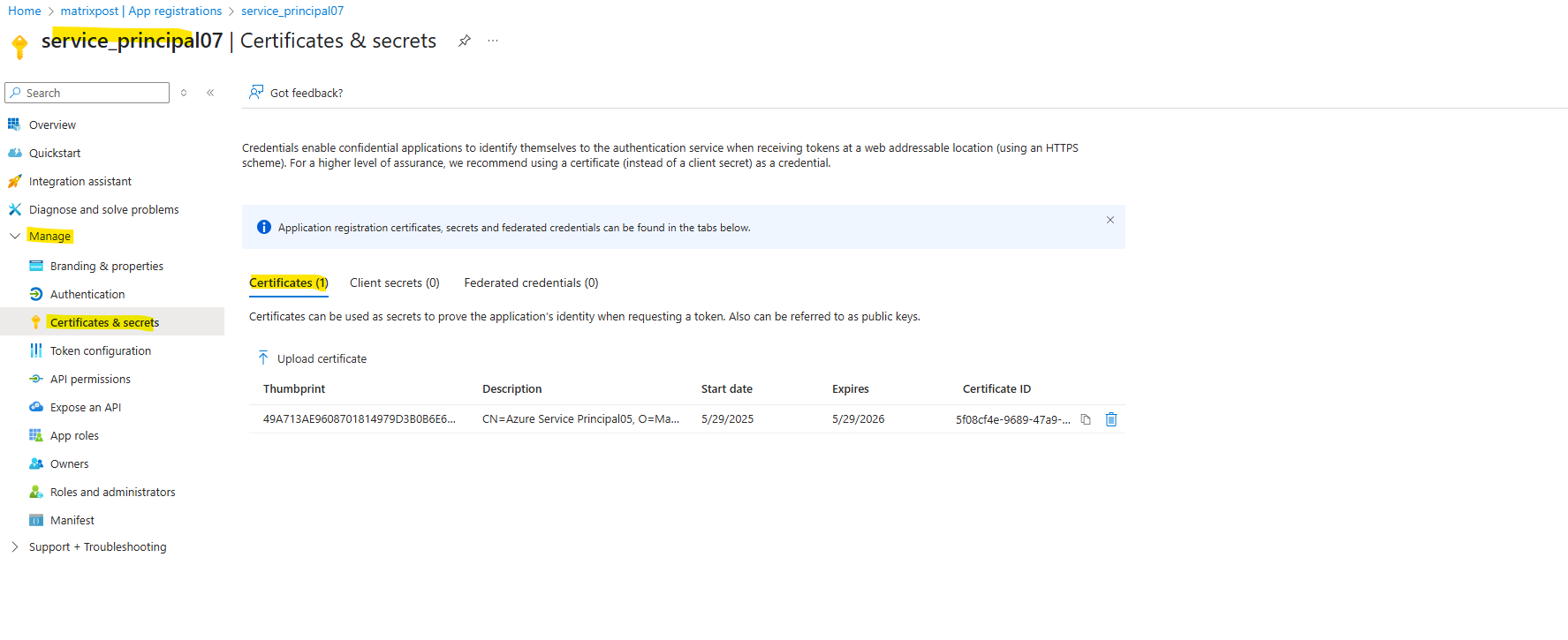1568x640 pixels.
Task: Open matrixpost | App registrations breadcrumb
Action: 141,11
